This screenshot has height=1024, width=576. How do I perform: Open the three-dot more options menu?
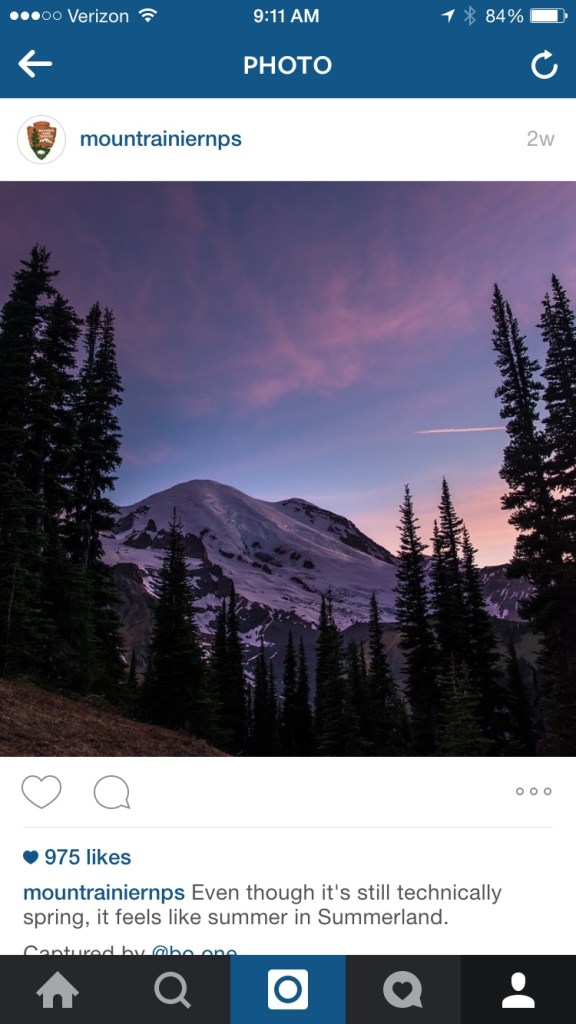[534, 792]
